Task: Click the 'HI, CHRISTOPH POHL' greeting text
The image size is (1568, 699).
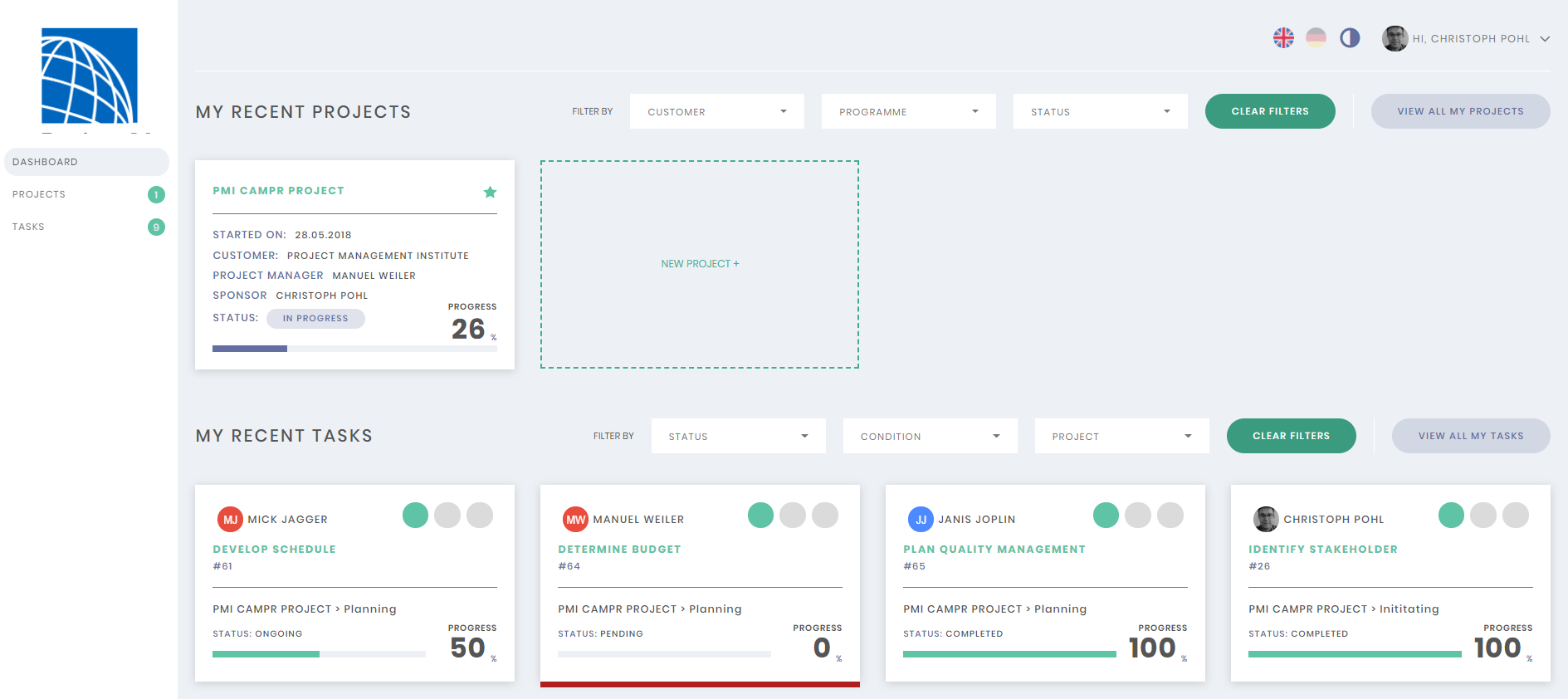Action: (1471, 39)
